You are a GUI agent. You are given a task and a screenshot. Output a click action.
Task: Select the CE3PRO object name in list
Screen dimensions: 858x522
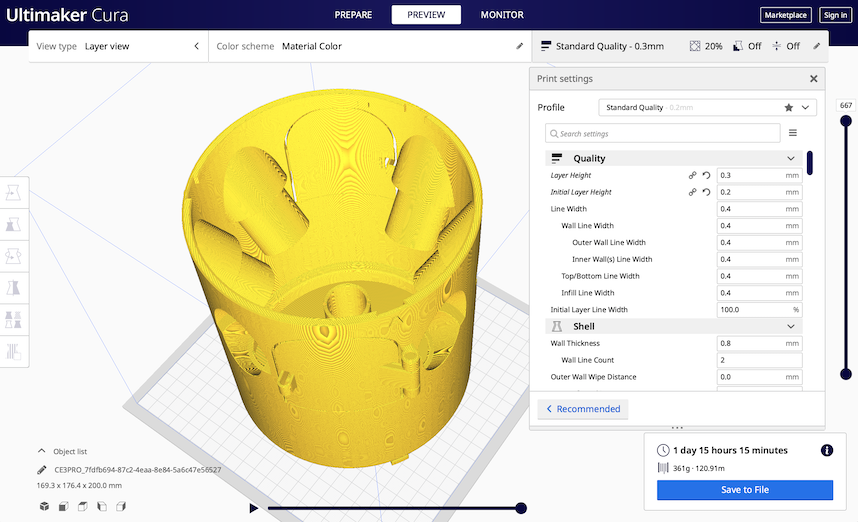[137, 469]
